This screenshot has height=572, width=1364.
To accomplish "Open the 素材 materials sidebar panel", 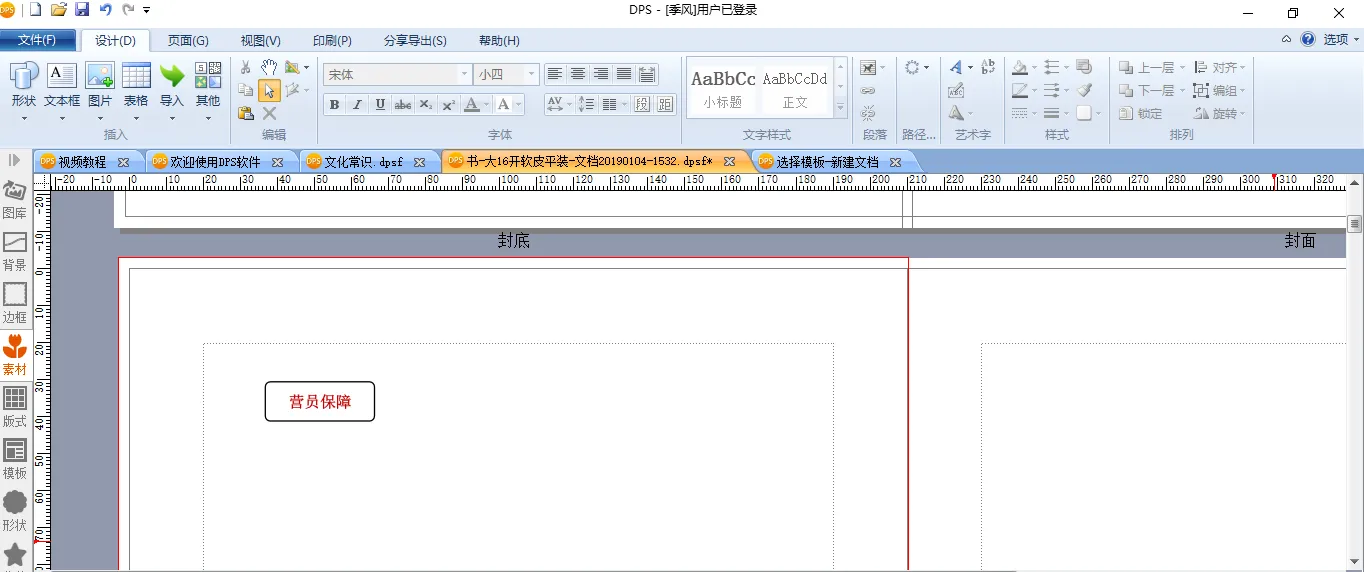I will coord(15,355).
